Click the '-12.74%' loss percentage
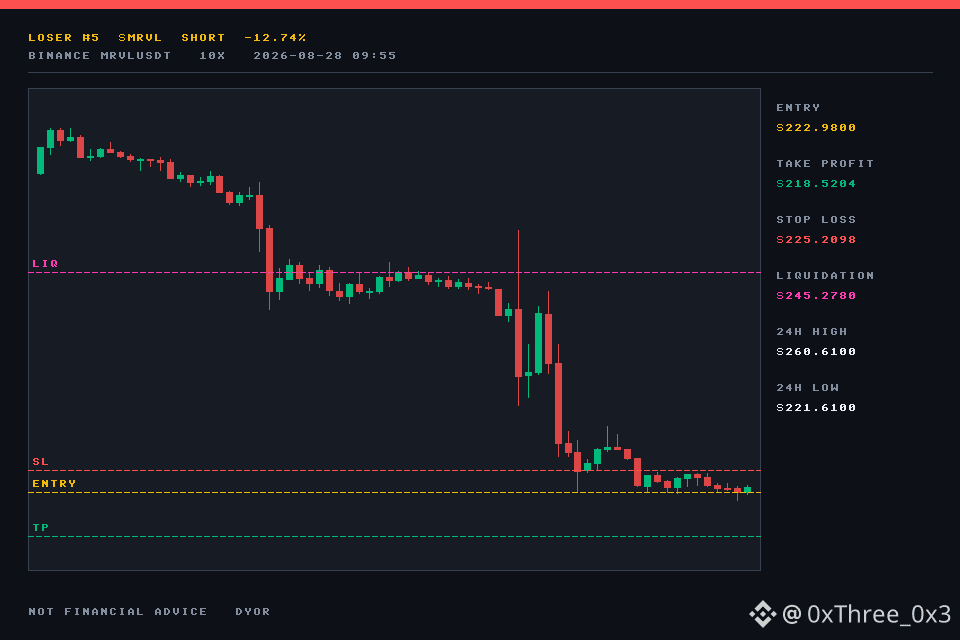Viewport: 960px width, 640px height. point(275,37)
